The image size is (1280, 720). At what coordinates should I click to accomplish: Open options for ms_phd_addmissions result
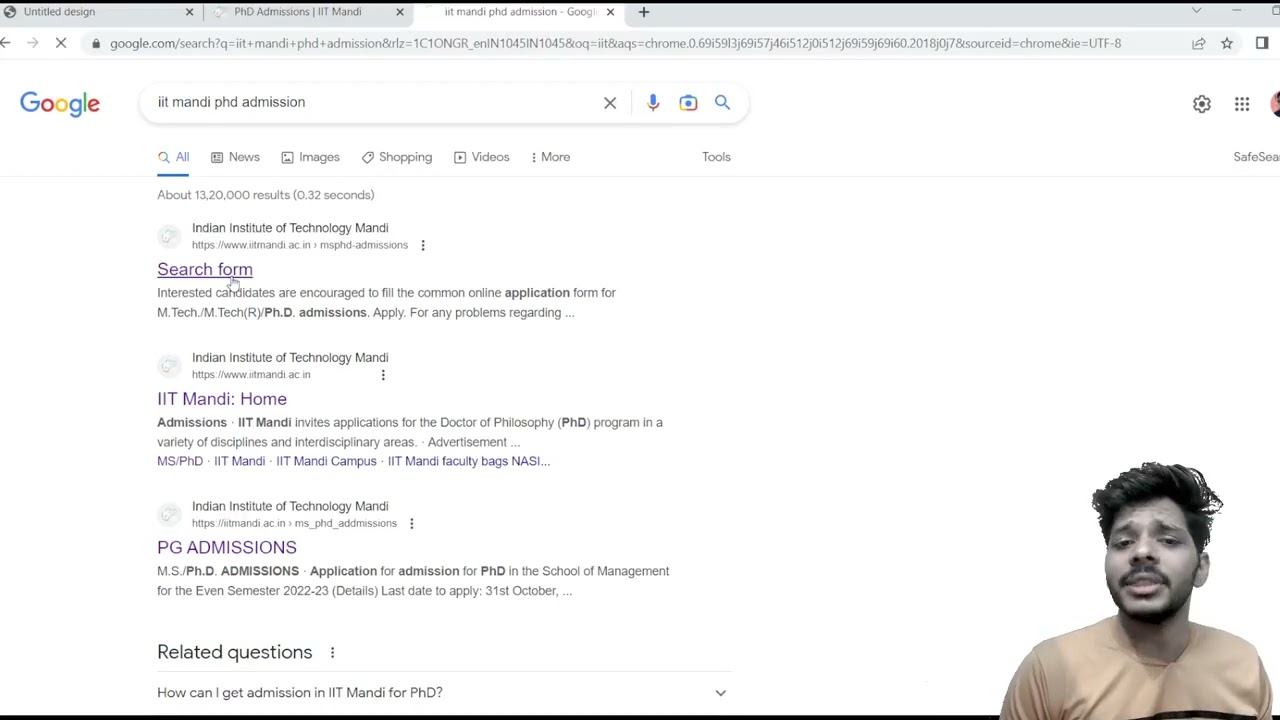coord(411,523)
